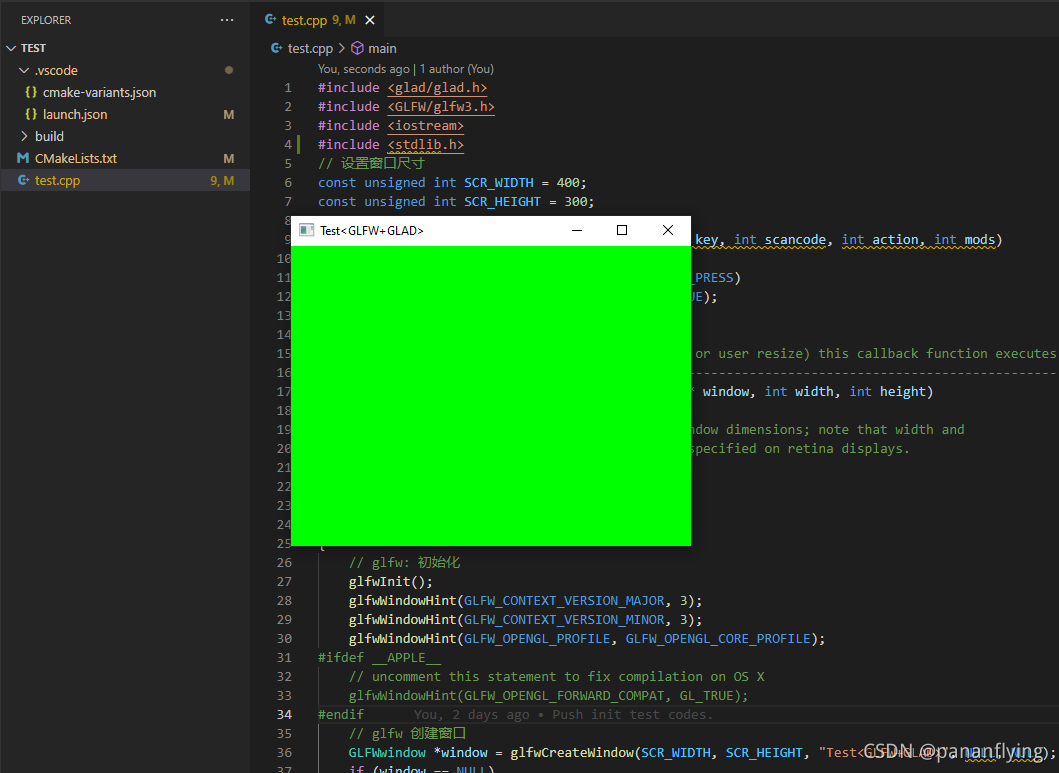
Task: Click the GitLens blame text on line 34
Action: coord(563,714)
